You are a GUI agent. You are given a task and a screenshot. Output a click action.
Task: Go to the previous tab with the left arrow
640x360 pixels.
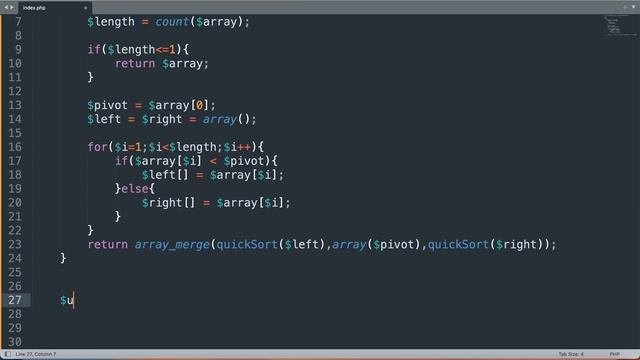click(6, 7)
